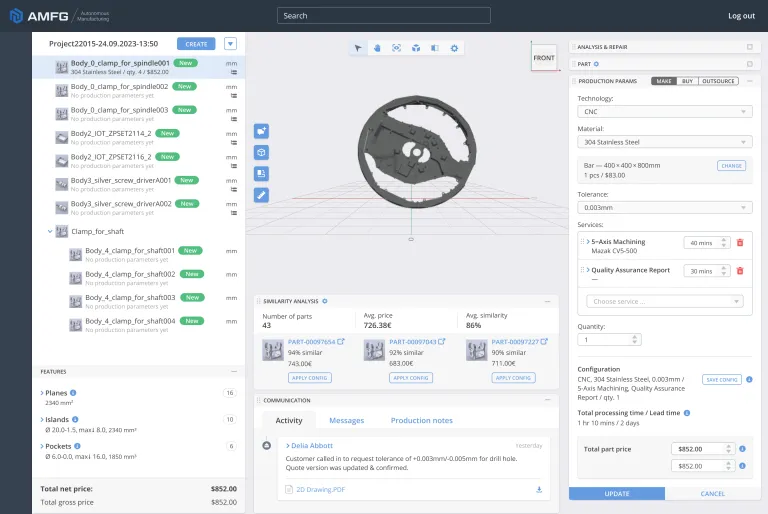768x514 pixels.
Task: Switch to the Activity tab
Action: coord(289,420)
